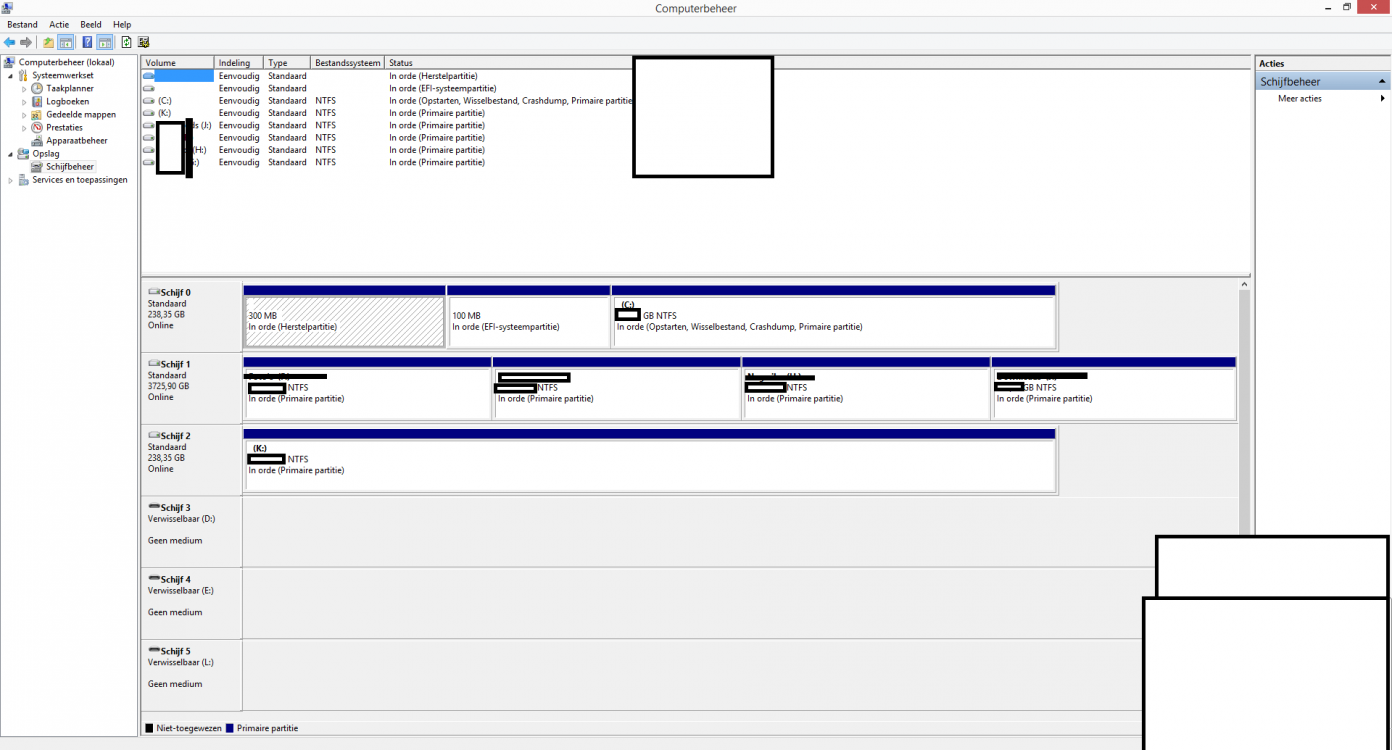Screen dimensions: 1392x750
Task: Click the Computerbeheer title bar app icon
Action: 8,7
